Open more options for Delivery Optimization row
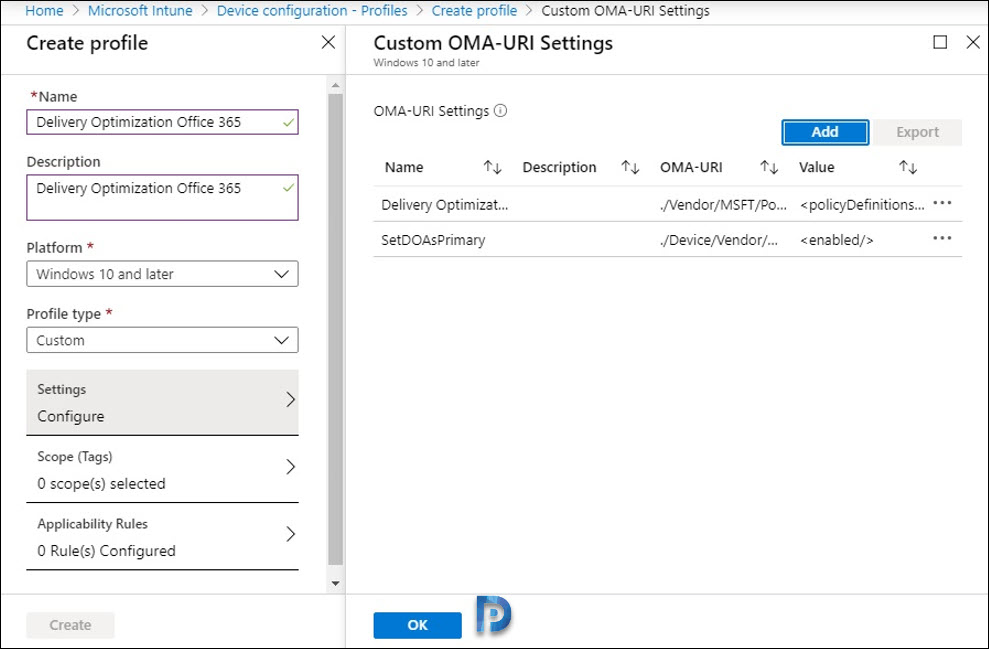Image resolution: width=989 pixels, height=649 pixels. 942,203
